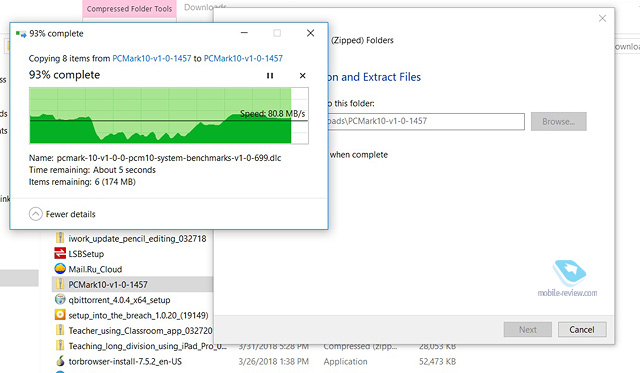
Task: Collapse the dialog via Fewer details chevron
Action: (x=36, y=214)
